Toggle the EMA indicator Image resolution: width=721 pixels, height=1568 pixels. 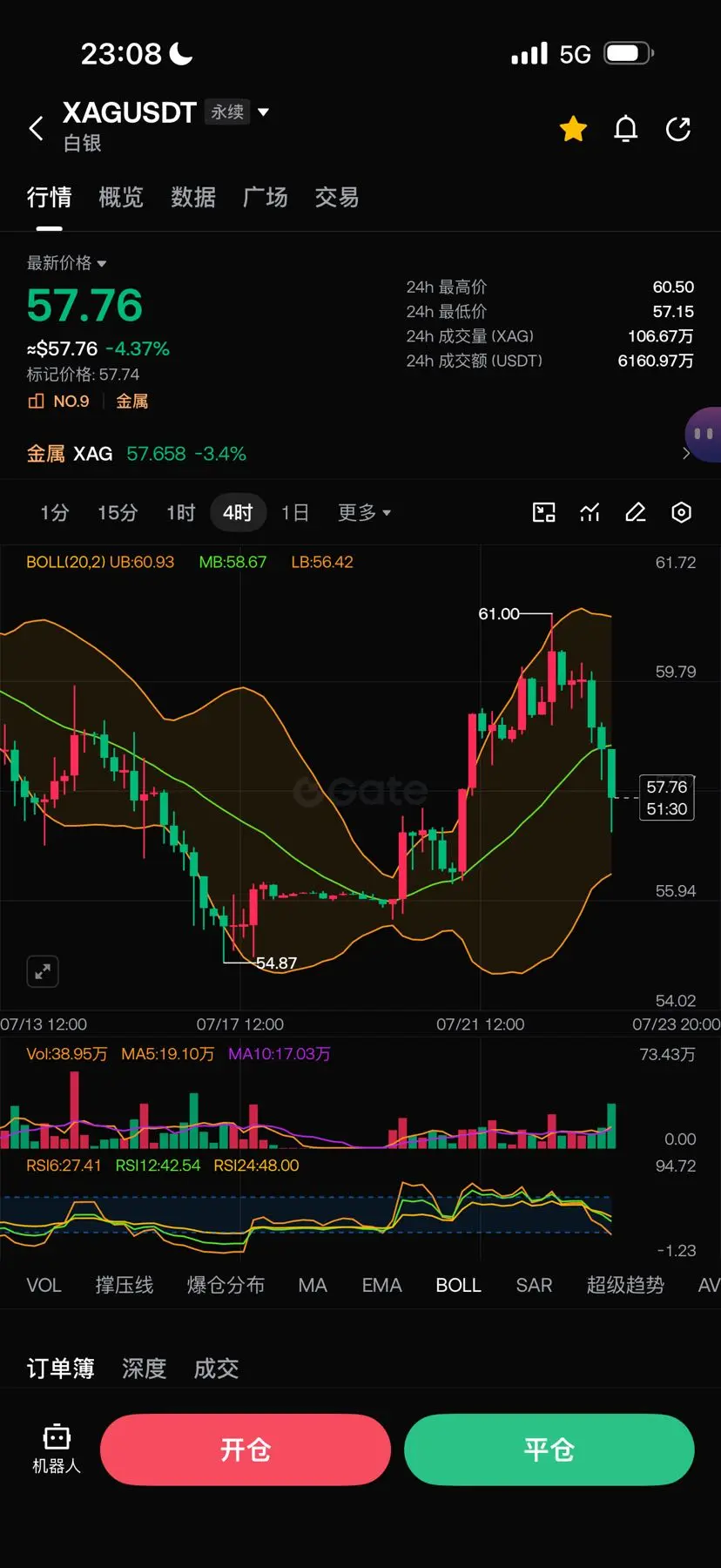[x=382, y=1285]
